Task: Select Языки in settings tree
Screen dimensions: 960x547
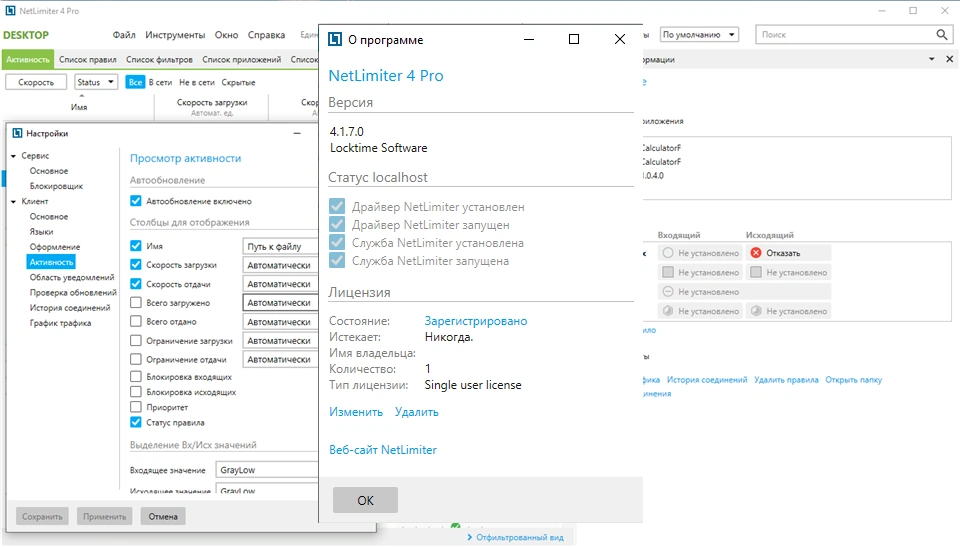Action: coord(42,232)
